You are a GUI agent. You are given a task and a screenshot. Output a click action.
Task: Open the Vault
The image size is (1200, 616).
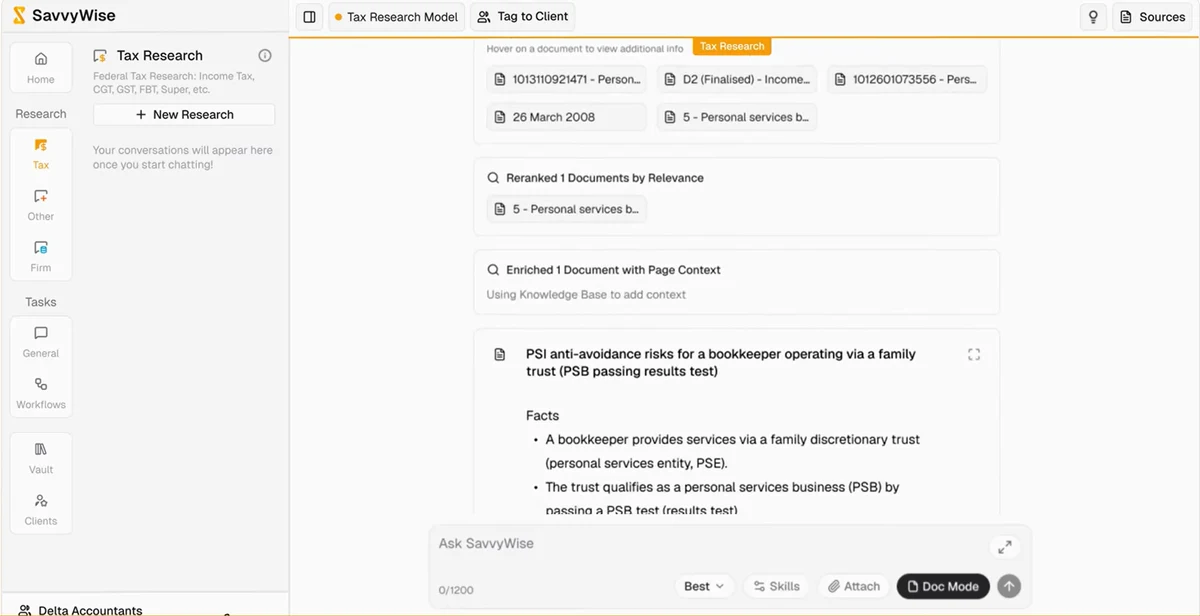click(41, 458)
